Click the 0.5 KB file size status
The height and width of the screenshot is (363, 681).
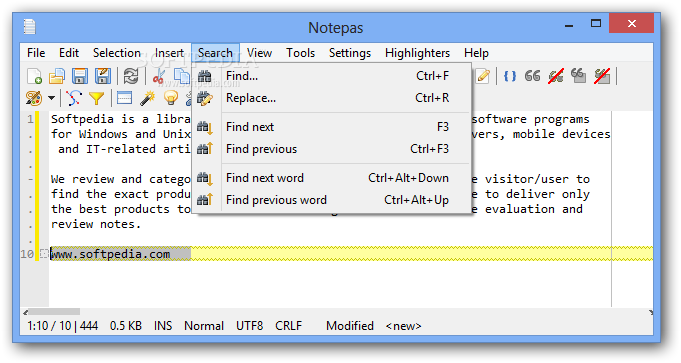[126, 326]
